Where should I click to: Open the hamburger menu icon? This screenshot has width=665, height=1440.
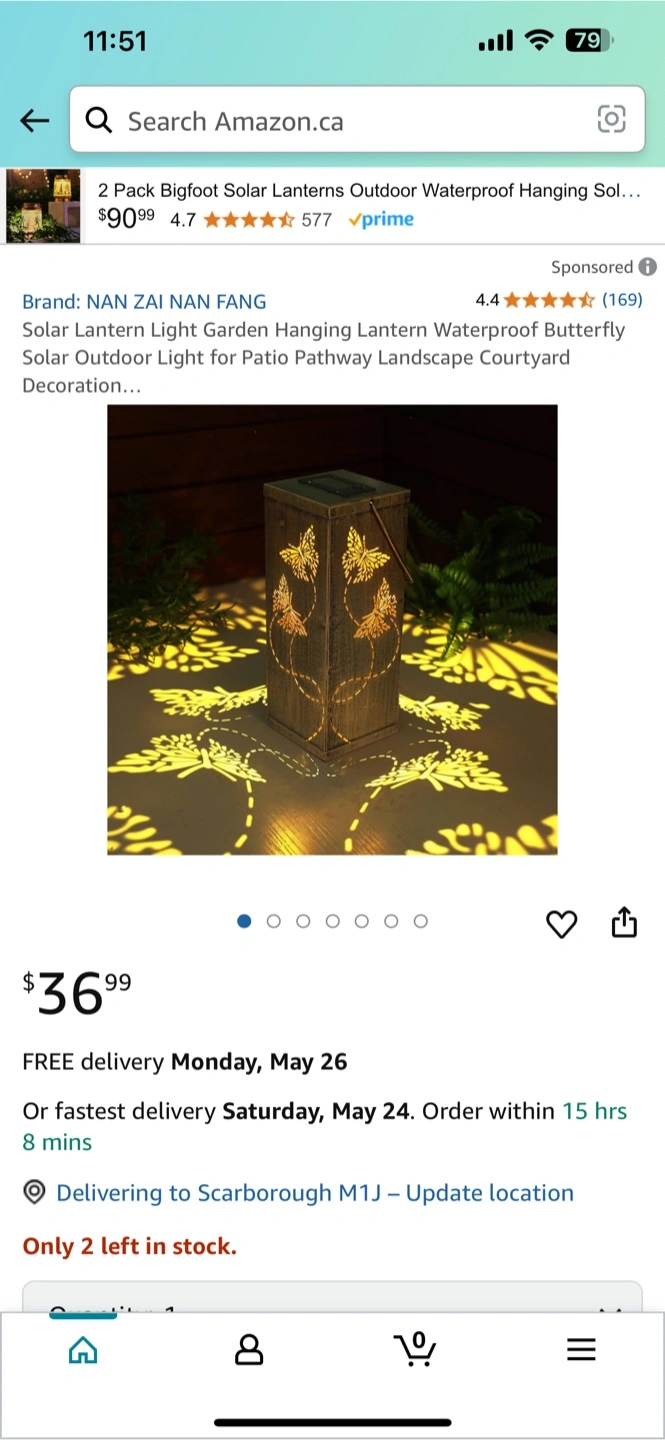click(x=581, y=1350)
